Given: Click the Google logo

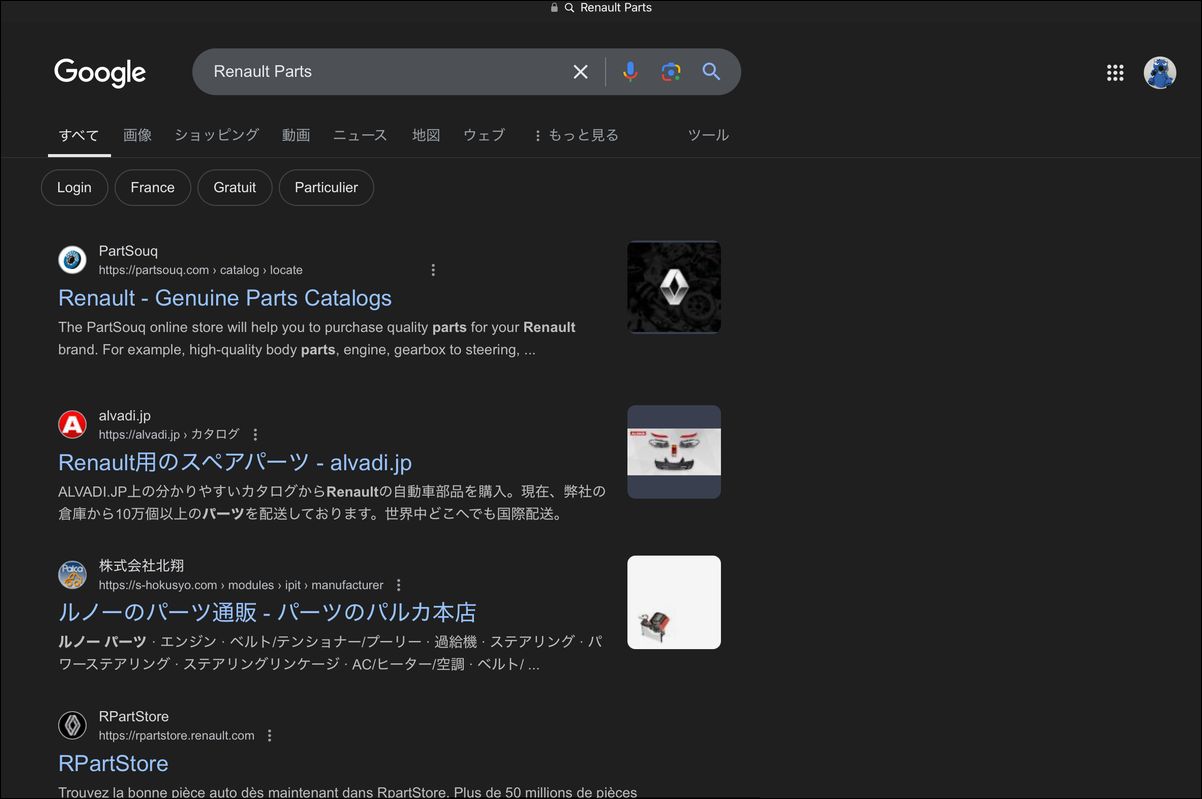Looking at the screenshot, I should pos(100,72).
